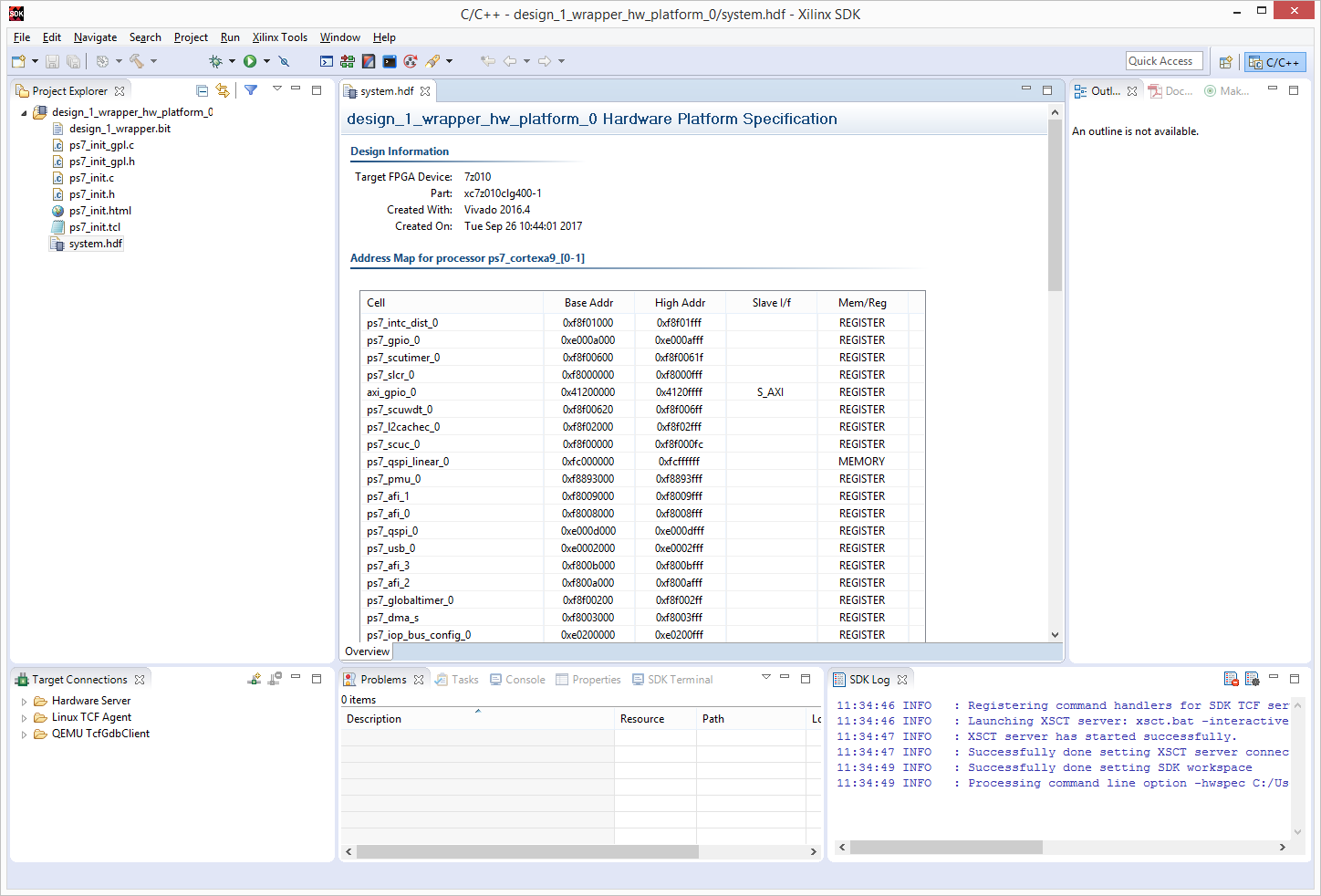Open the File menu
This screenshot has width=1321, height=896.
pyautogui.click(x=22, y=37)
